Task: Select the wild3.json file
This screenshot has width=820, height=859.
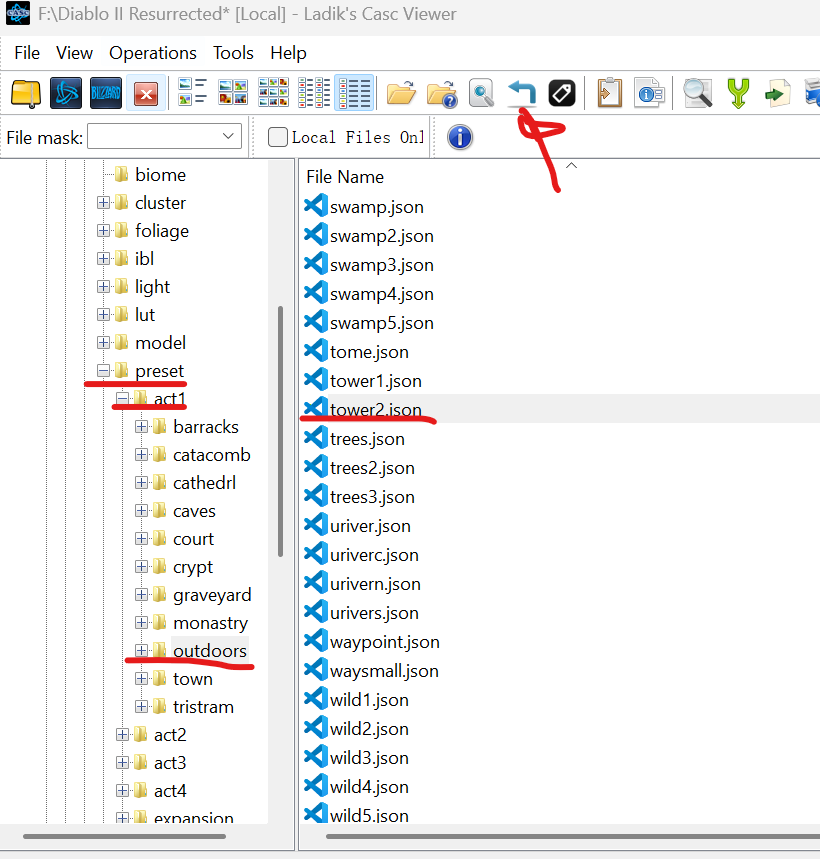Action: (x=369, y=758)
